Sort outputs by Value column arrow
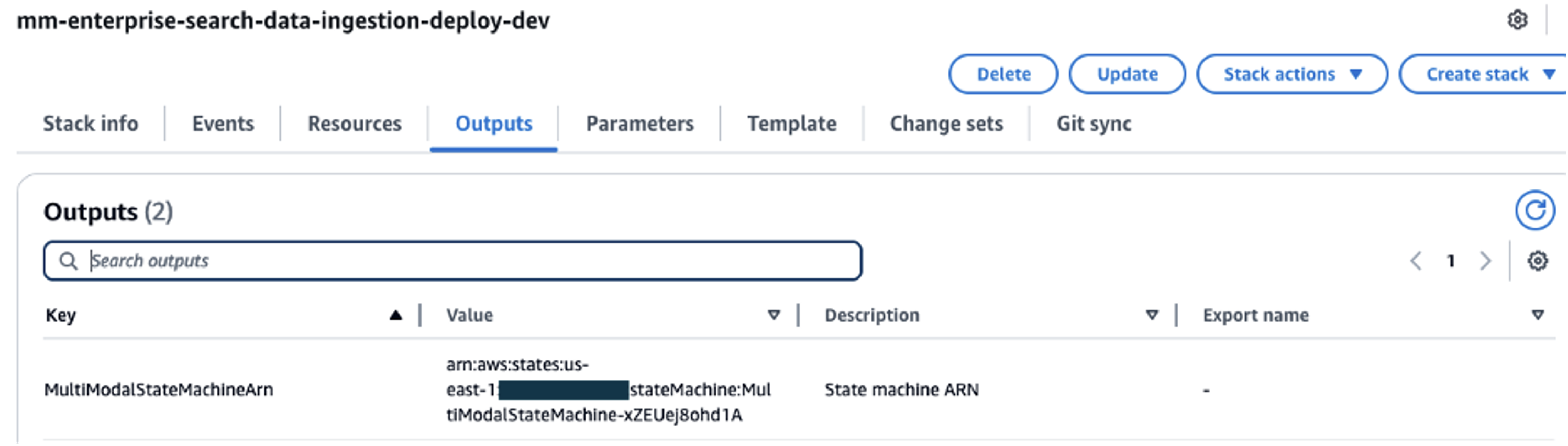The width and height of the screenshot is (1568, 446). (774, 315)
